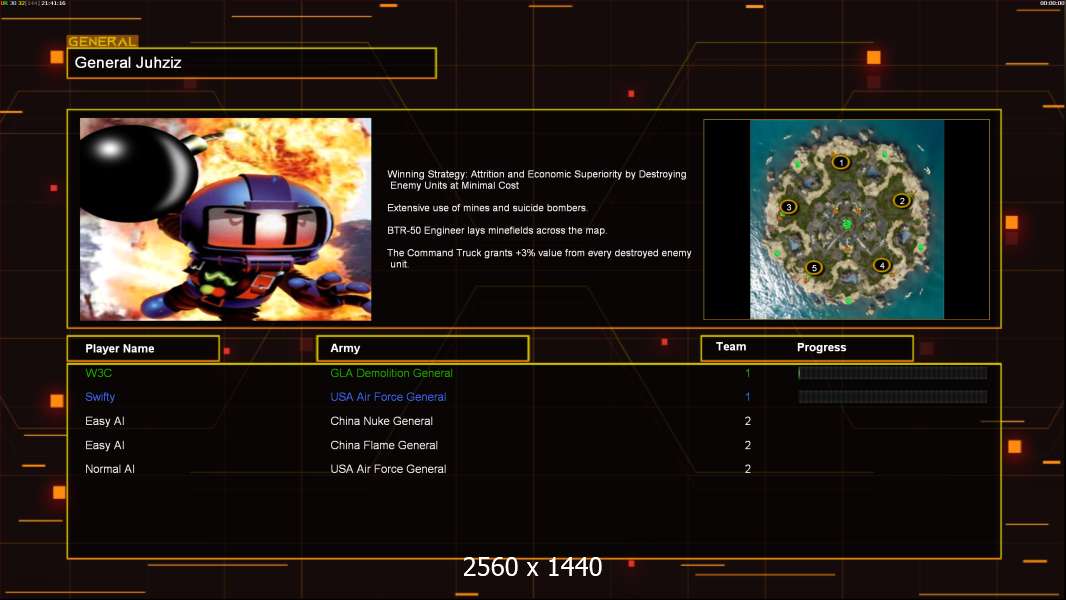Select player name W3C
This screenshot has height=600, width=1066.
click(99, 373)
